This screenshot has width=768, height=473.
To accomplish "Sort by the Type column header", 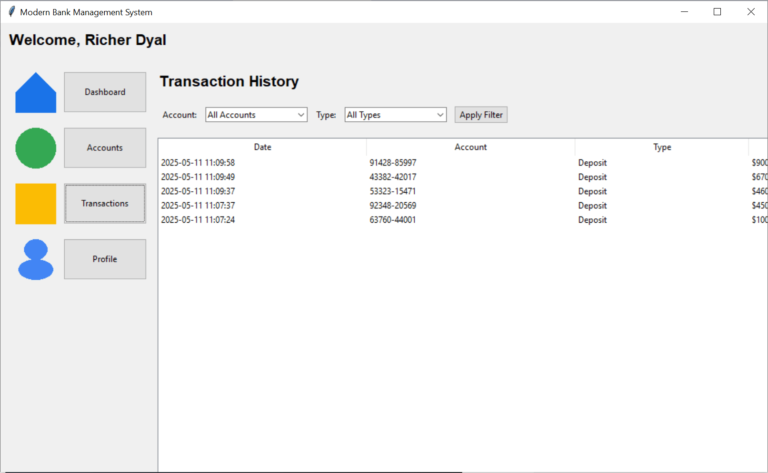I will click(662, 147).
